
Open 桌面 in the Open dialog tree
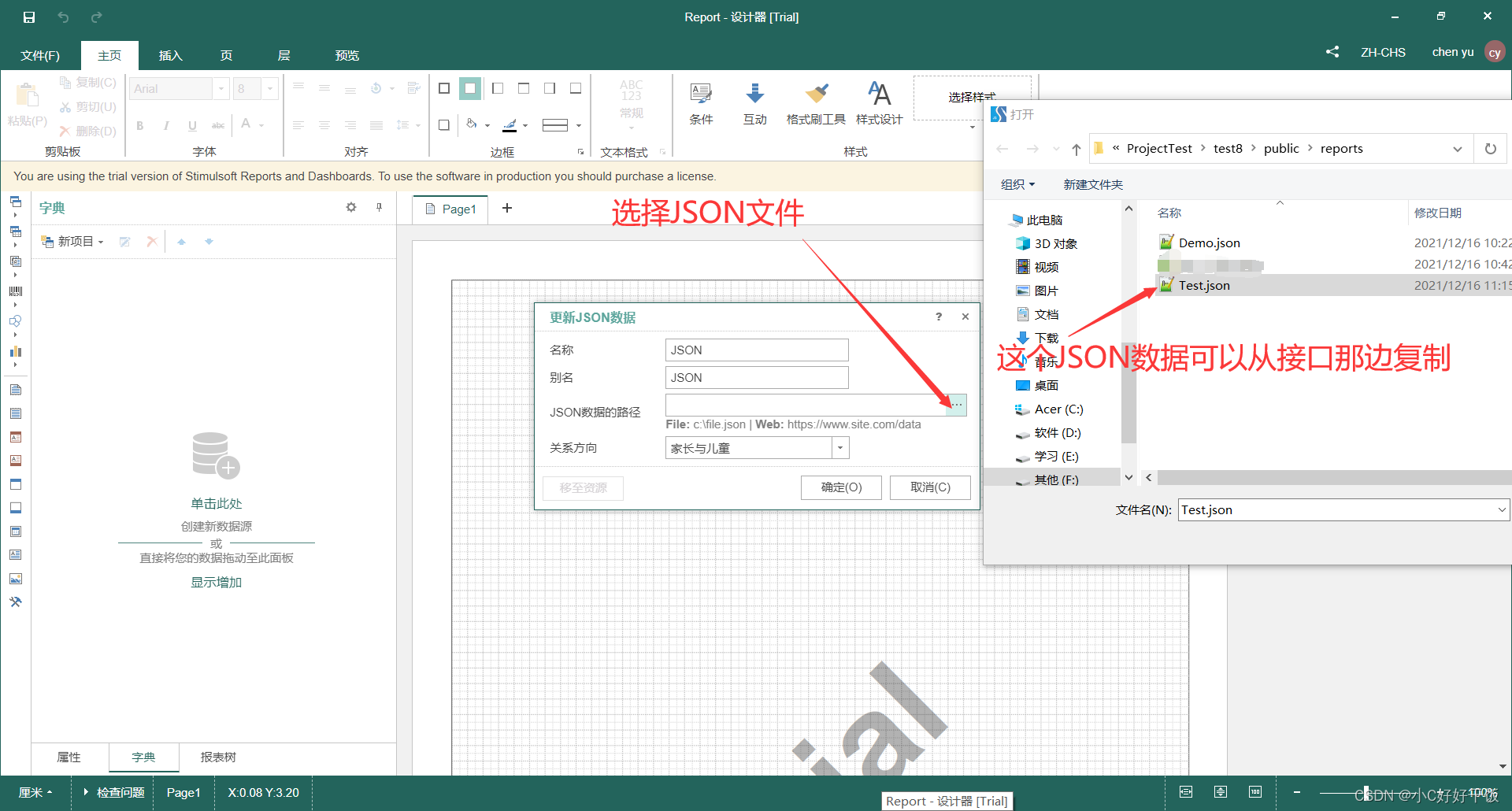(1046, 385)
